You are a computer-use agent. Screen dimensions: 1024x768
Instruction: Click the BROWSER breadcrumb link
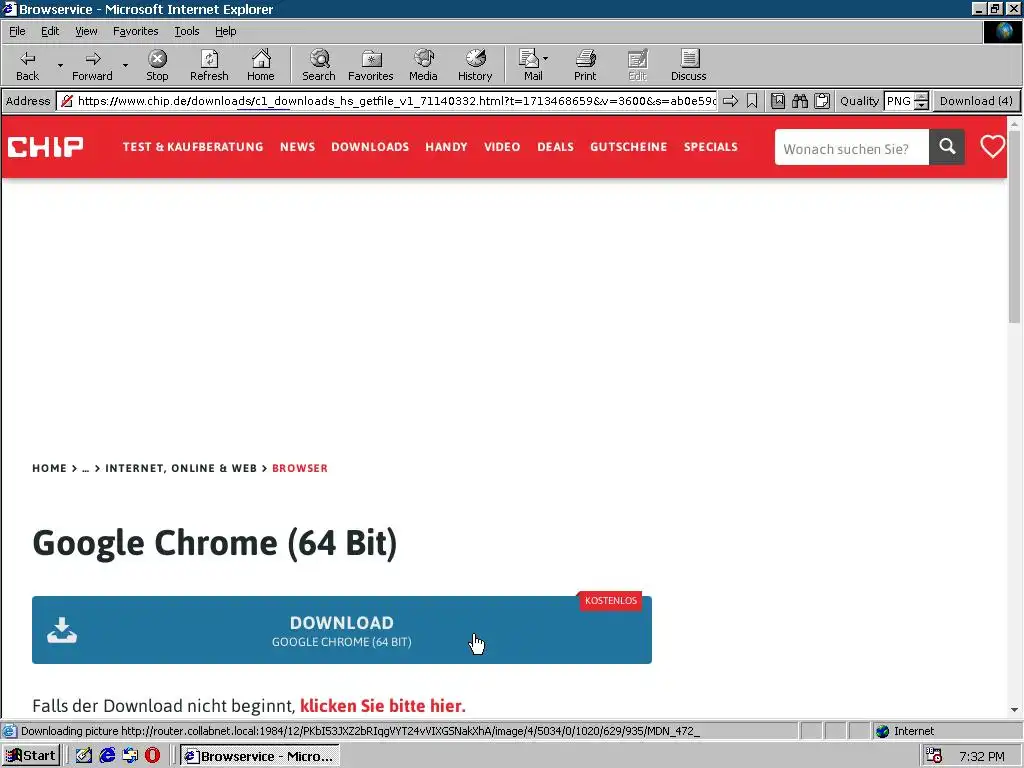point(300,468)
